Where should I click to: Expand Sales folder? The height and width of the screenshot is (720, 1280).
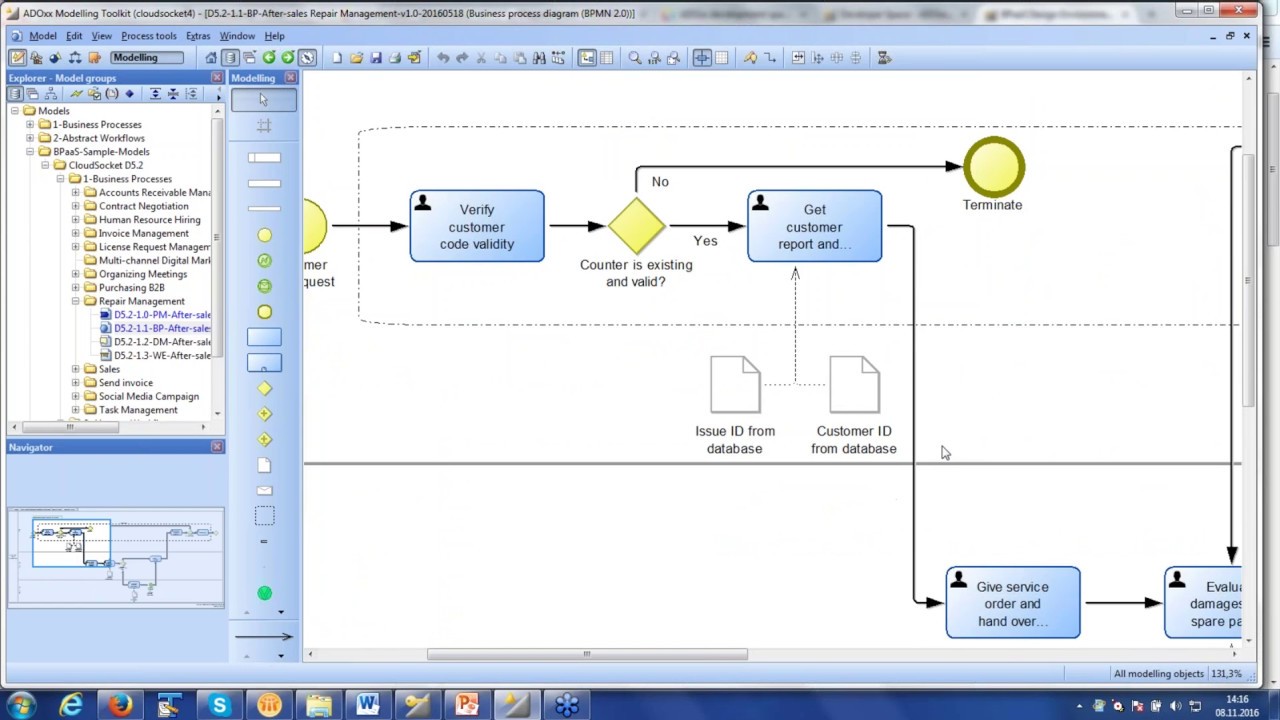75,369
